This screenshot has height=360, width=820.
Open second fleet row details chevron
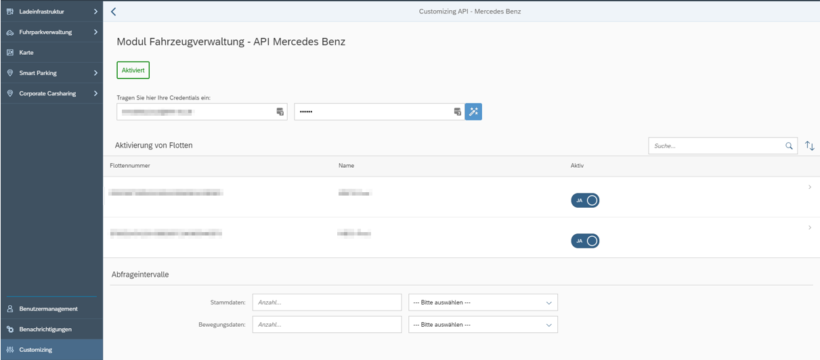(810, 227)
